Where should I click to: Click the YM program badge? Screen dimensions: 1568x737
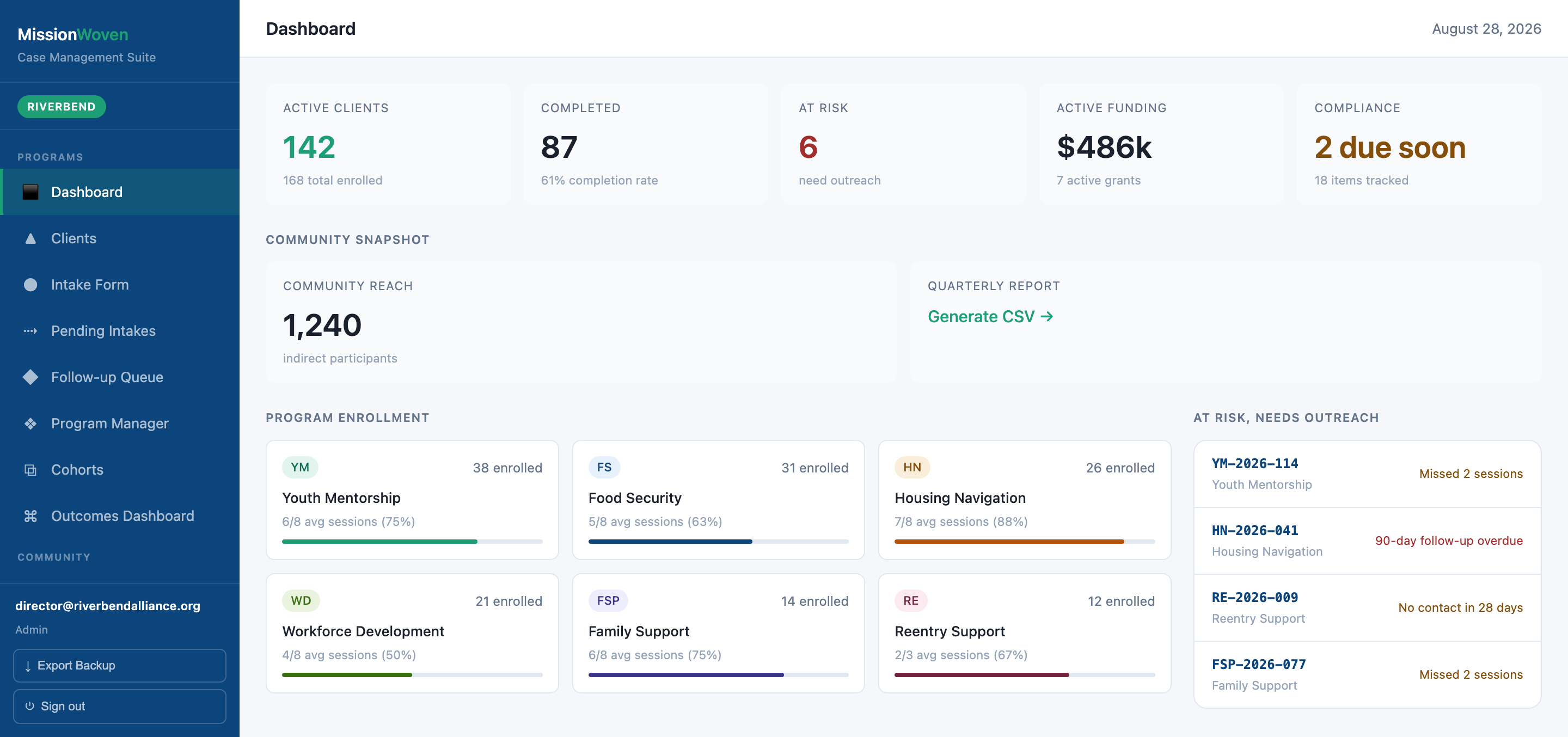(x=300, y=467)
